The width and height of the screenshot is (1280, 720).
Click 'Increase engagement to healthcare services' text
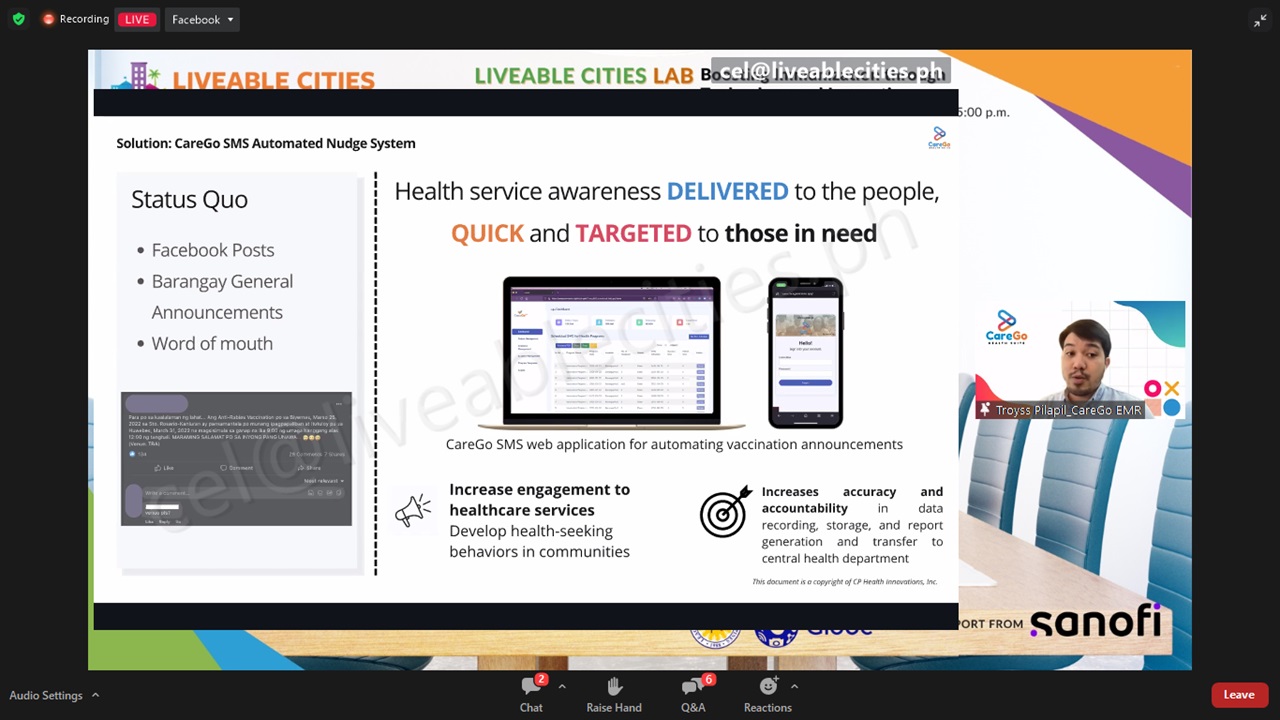pos(539,499)
